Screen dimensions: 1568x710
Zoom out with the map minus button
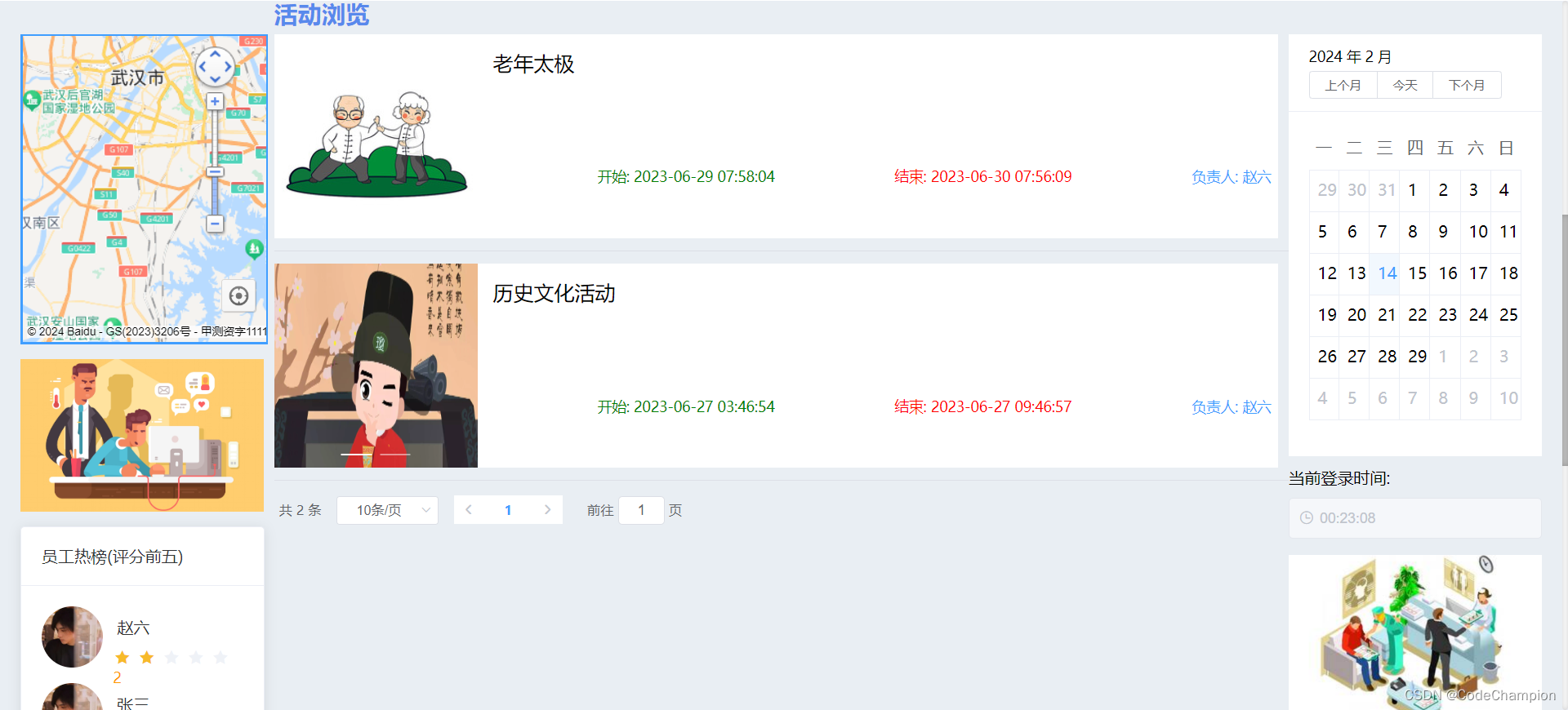[x=215, y=224]
